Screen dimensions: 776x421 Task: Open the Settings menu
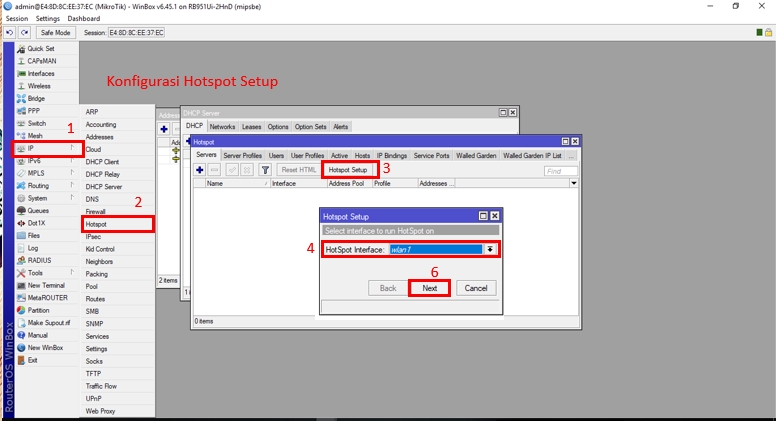pos(48,18)
